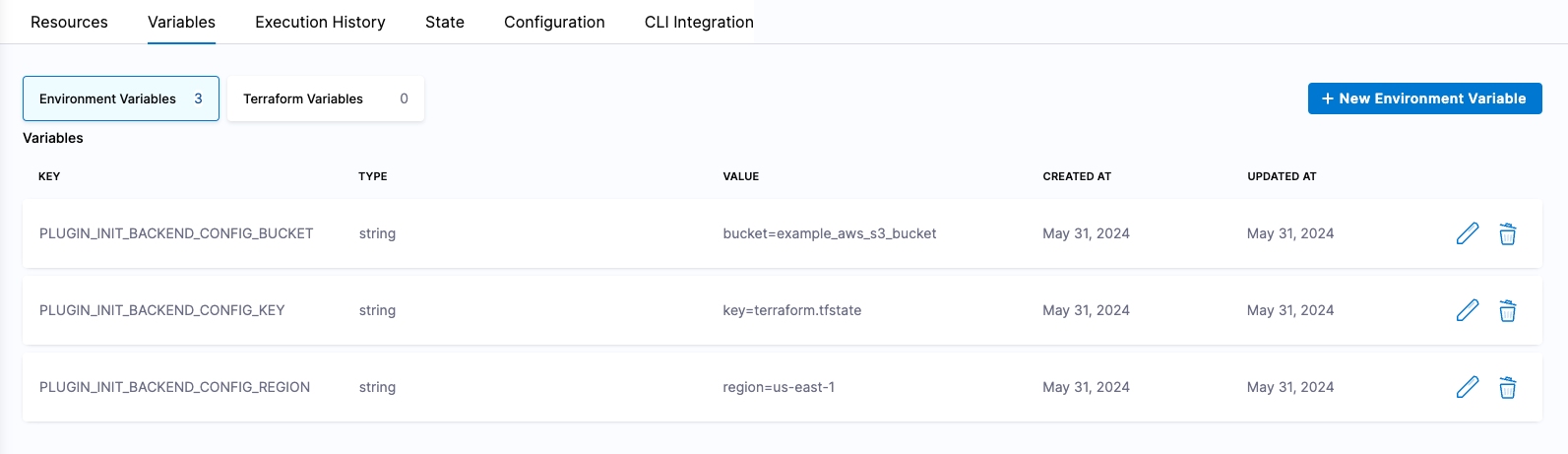Delete the PLUGIN_INIT_BACKEND_CONFIG_KEY variable
Viewport: 1568px width, 454px height.
click(1507, 310)
